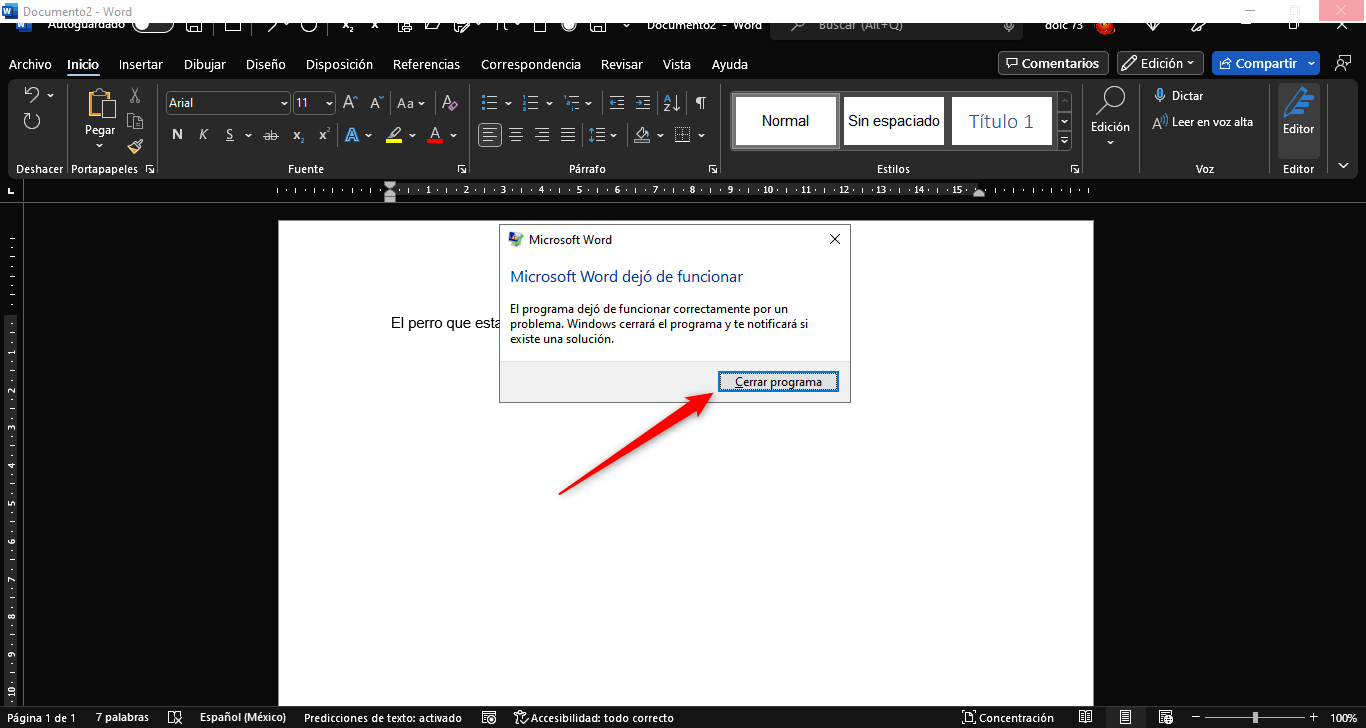The image size is (1366, 728).
Task: Select the Sin espaciado style
Action: point(894,121)
